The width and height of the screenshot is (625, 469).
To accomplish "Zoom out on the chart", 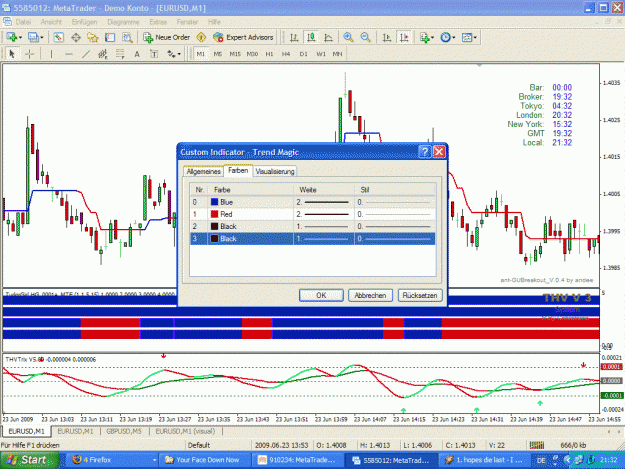I will 365,37.
